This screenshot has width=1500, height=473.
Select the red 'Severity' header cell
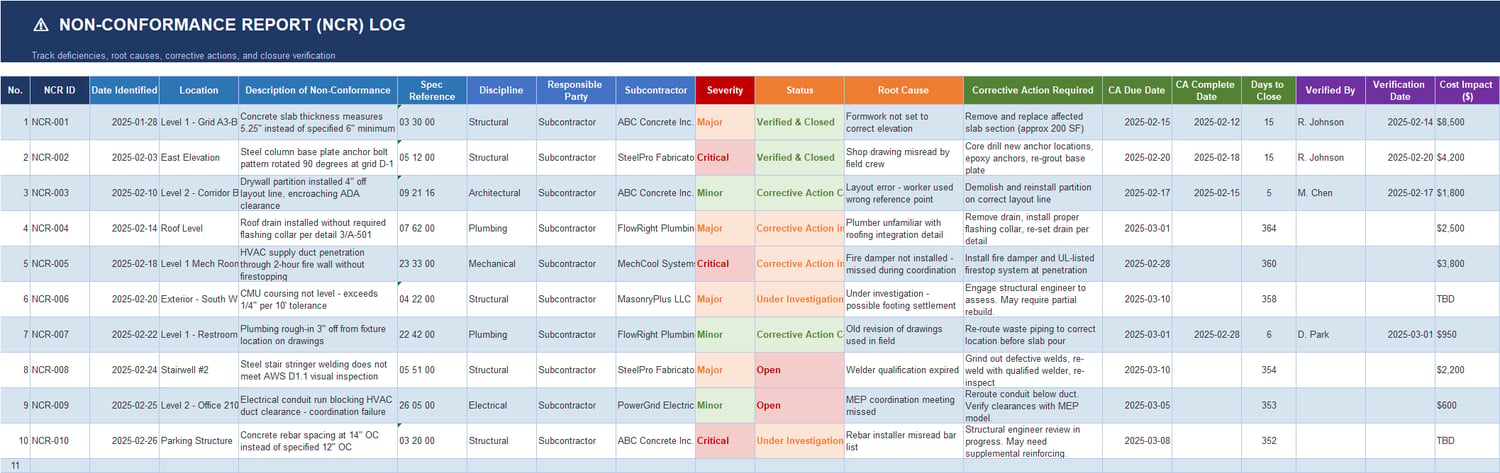pos(725,90)
